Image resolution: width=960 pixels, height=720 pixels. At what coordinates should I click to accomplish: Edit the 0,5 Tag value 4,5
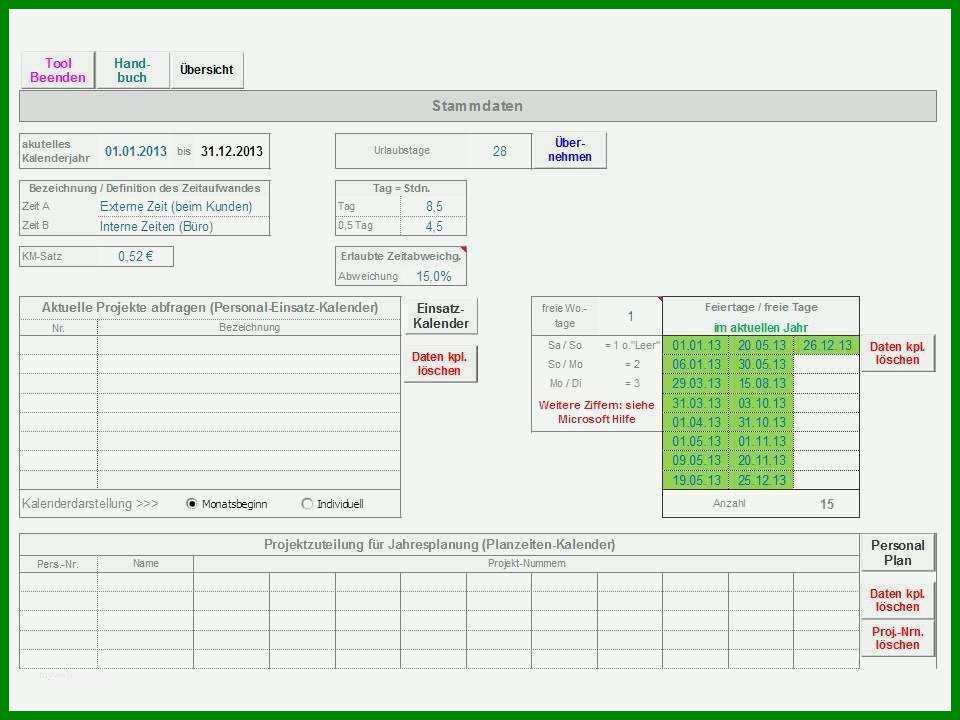(x=434, y=226)
